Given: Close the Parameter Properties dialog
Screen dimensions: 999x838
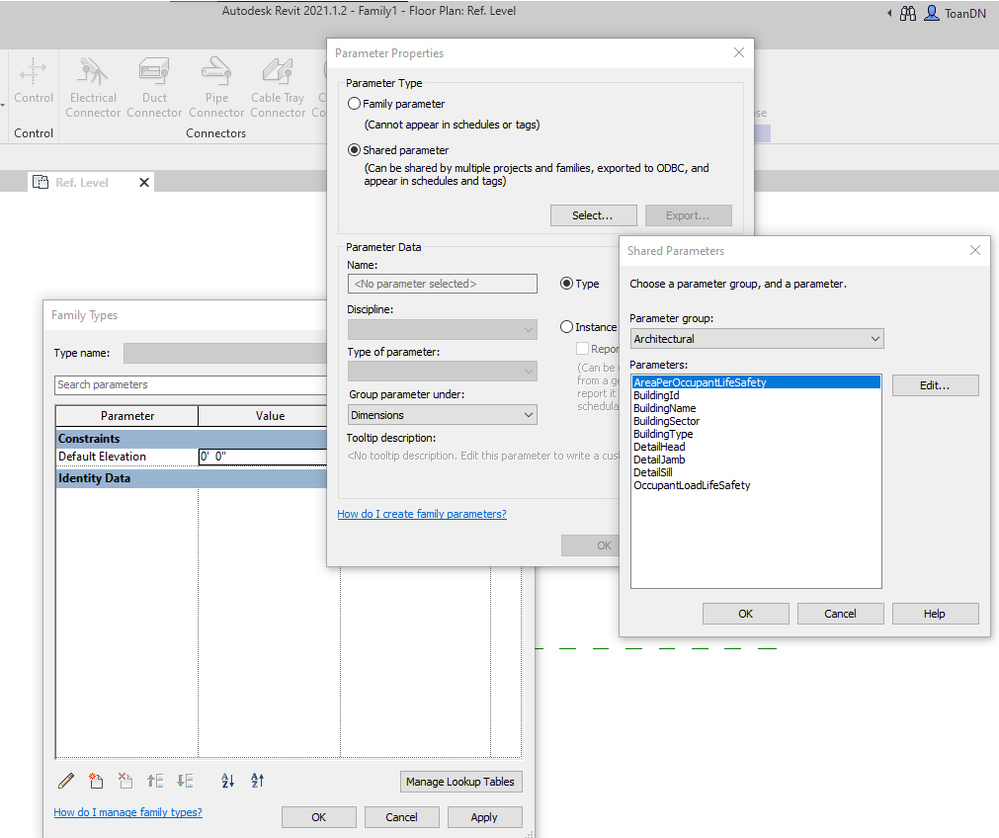Looking at the screenshot, I should tap(738, 52).
